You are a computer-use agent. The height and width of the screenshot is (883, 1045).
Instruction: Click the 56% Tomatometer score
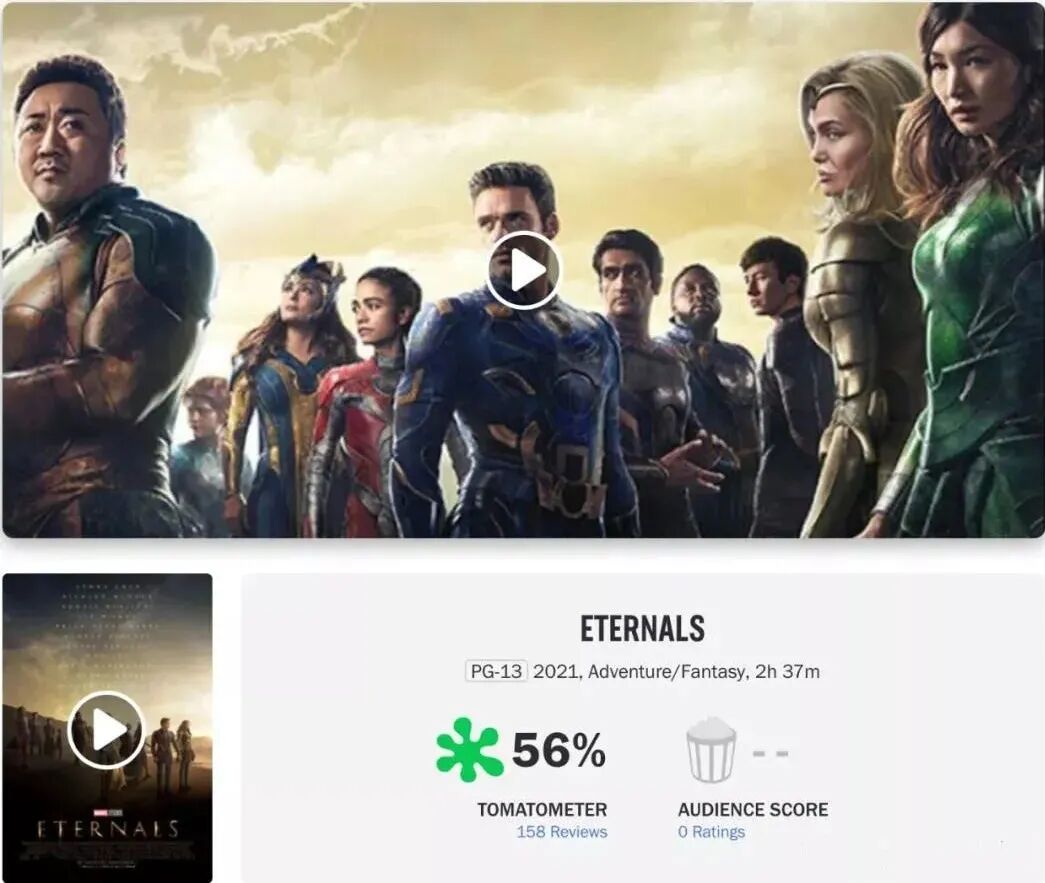[x=558, y=750]
